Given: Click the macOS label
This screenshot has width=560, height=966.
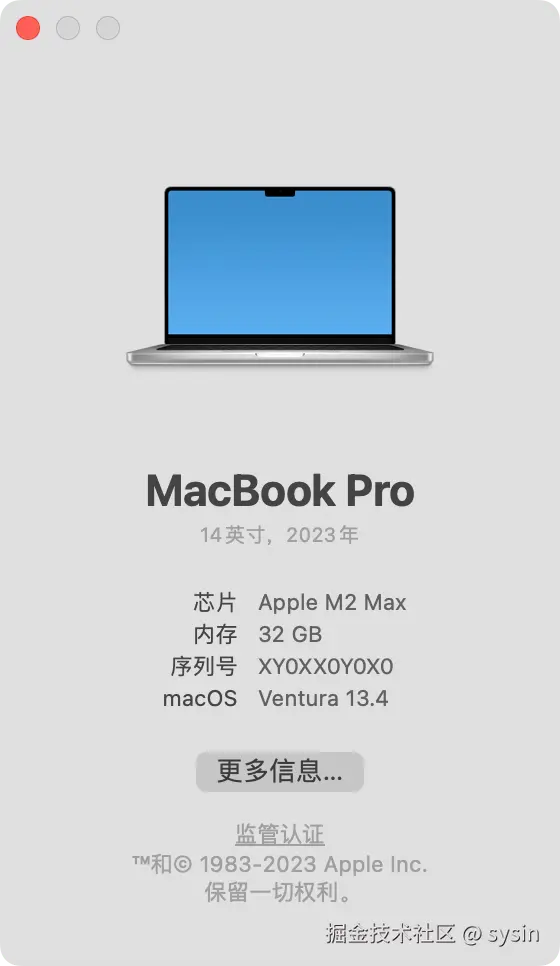Looking at the screenshot, I should [x=200, y=699].
